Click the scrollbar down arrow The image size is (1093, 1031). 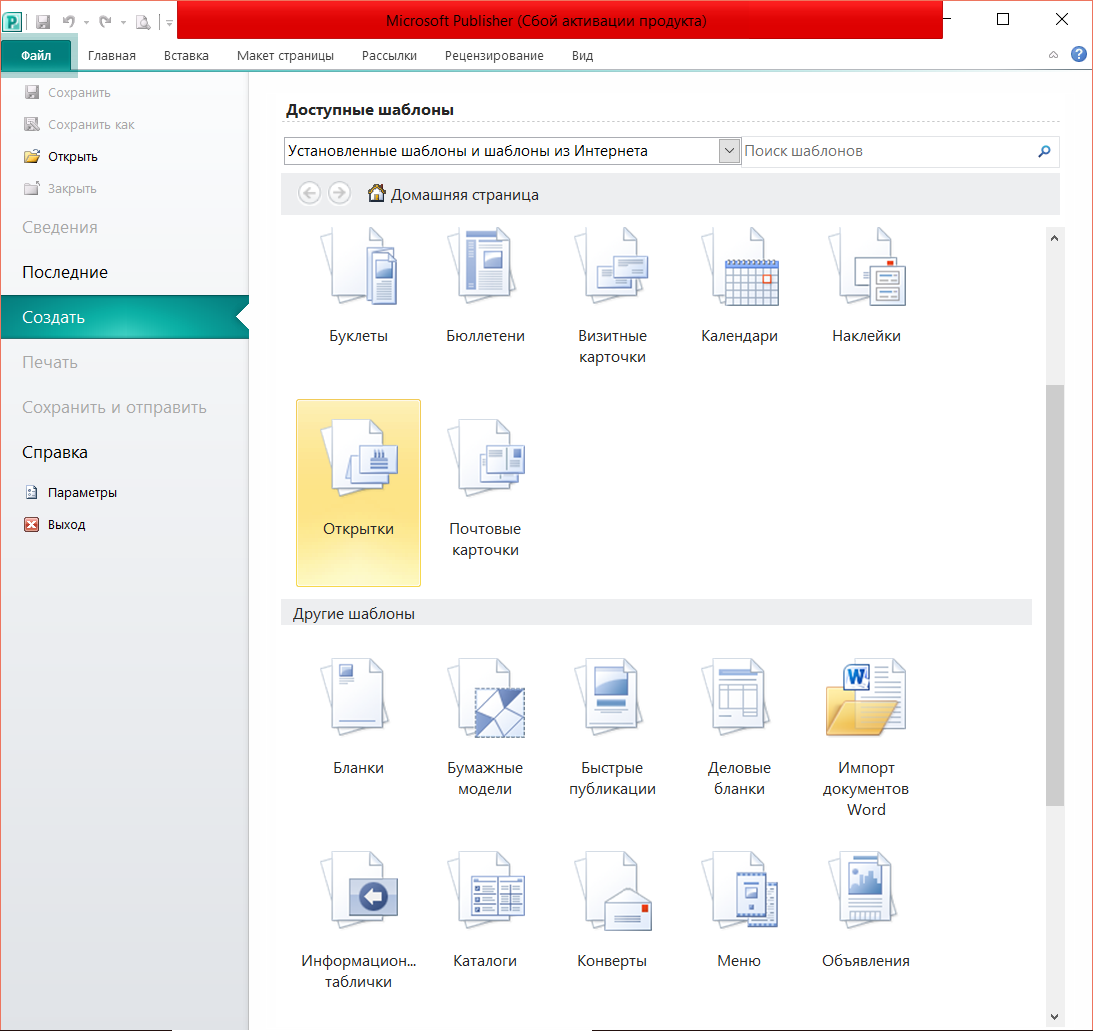point(1055,1016)
